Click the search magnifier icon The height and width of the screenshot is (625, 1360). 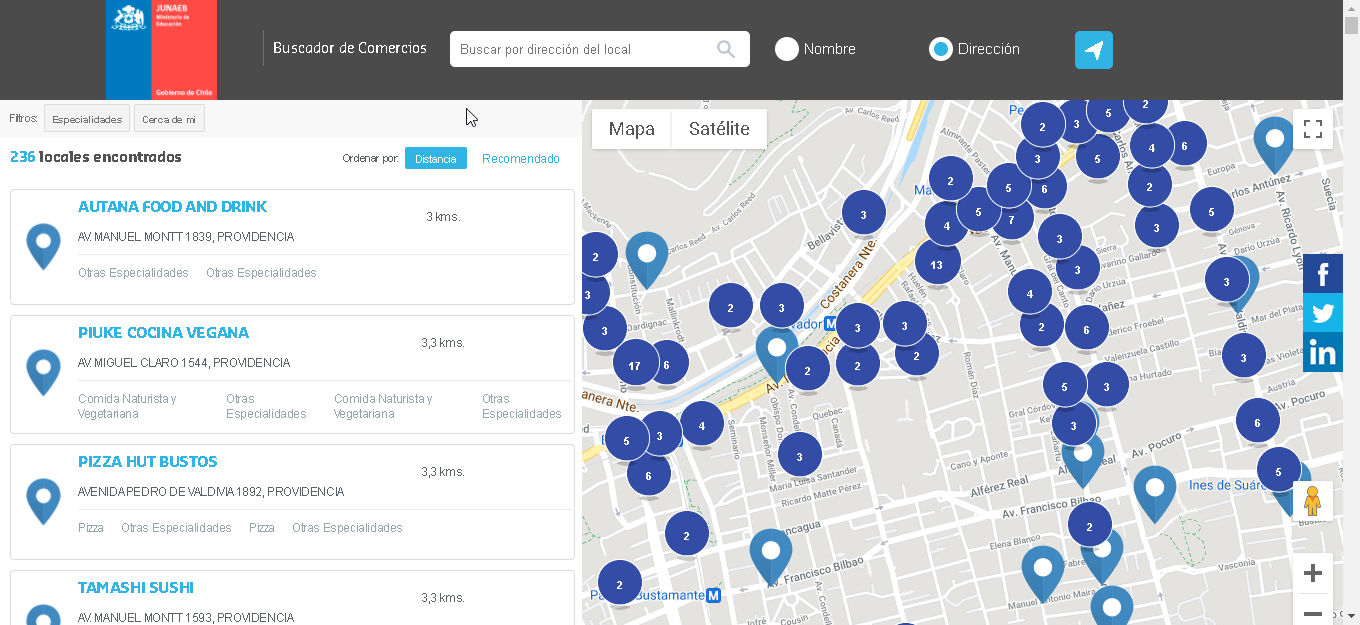click(x=726, y=49)
